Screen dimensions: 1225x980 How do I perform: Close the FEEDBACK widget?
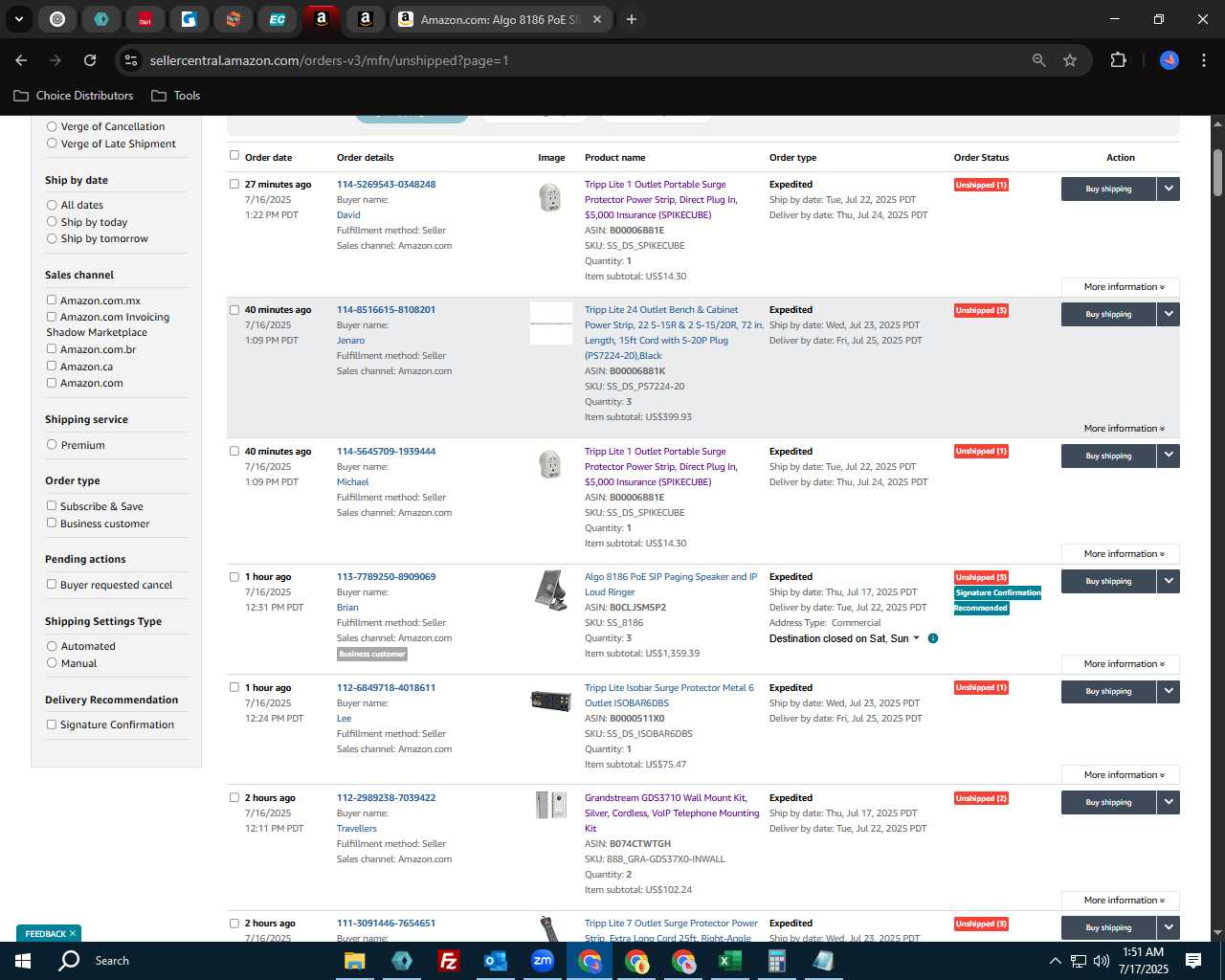(x=73, y=933)
